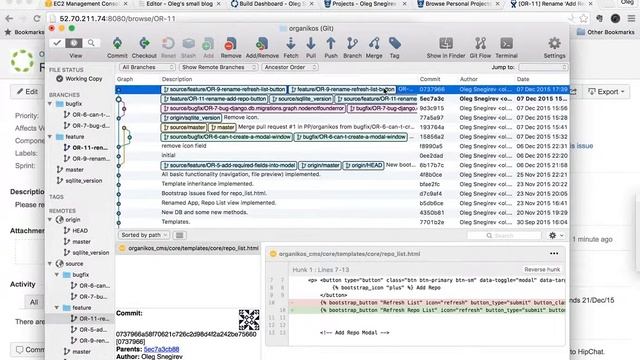The image size is (640, 360).
Task: Collapse the source remote
Action: pos(50,264)
